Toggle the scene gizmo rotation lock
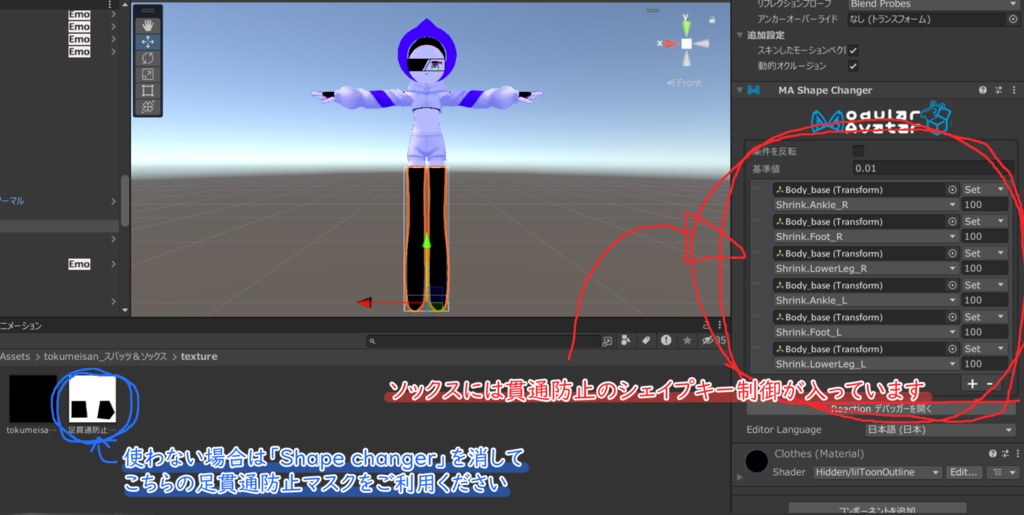The image size is (1024, 515). tap(712, 20)
